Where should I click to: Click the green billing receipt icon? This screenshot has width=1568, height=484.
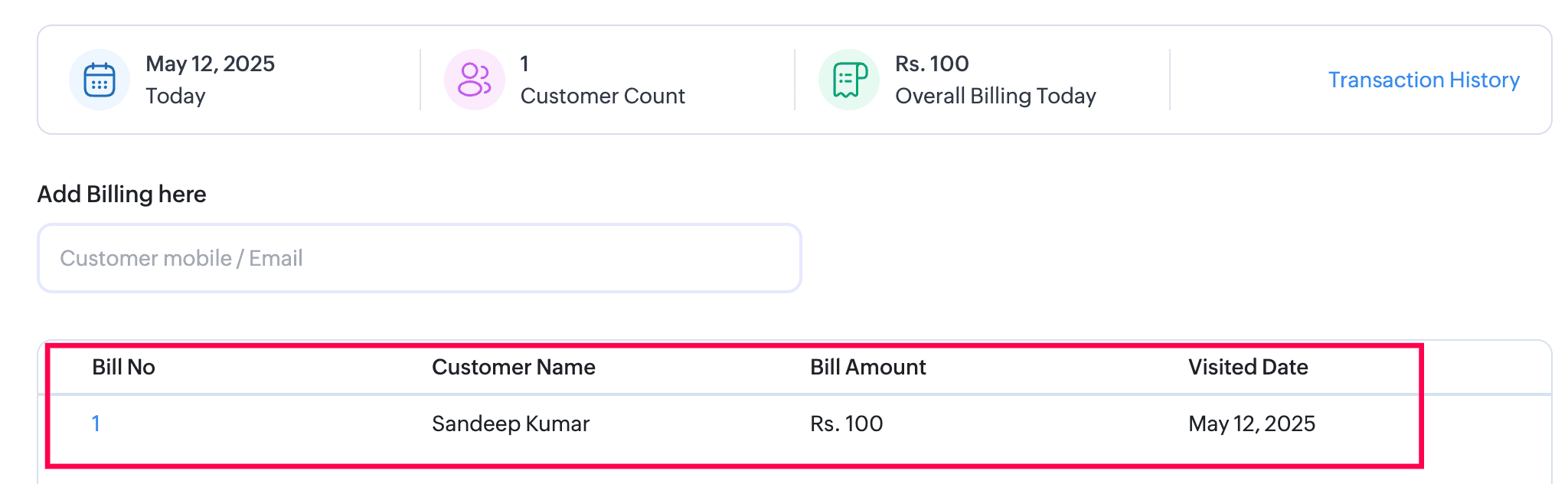tap(849, 80)
